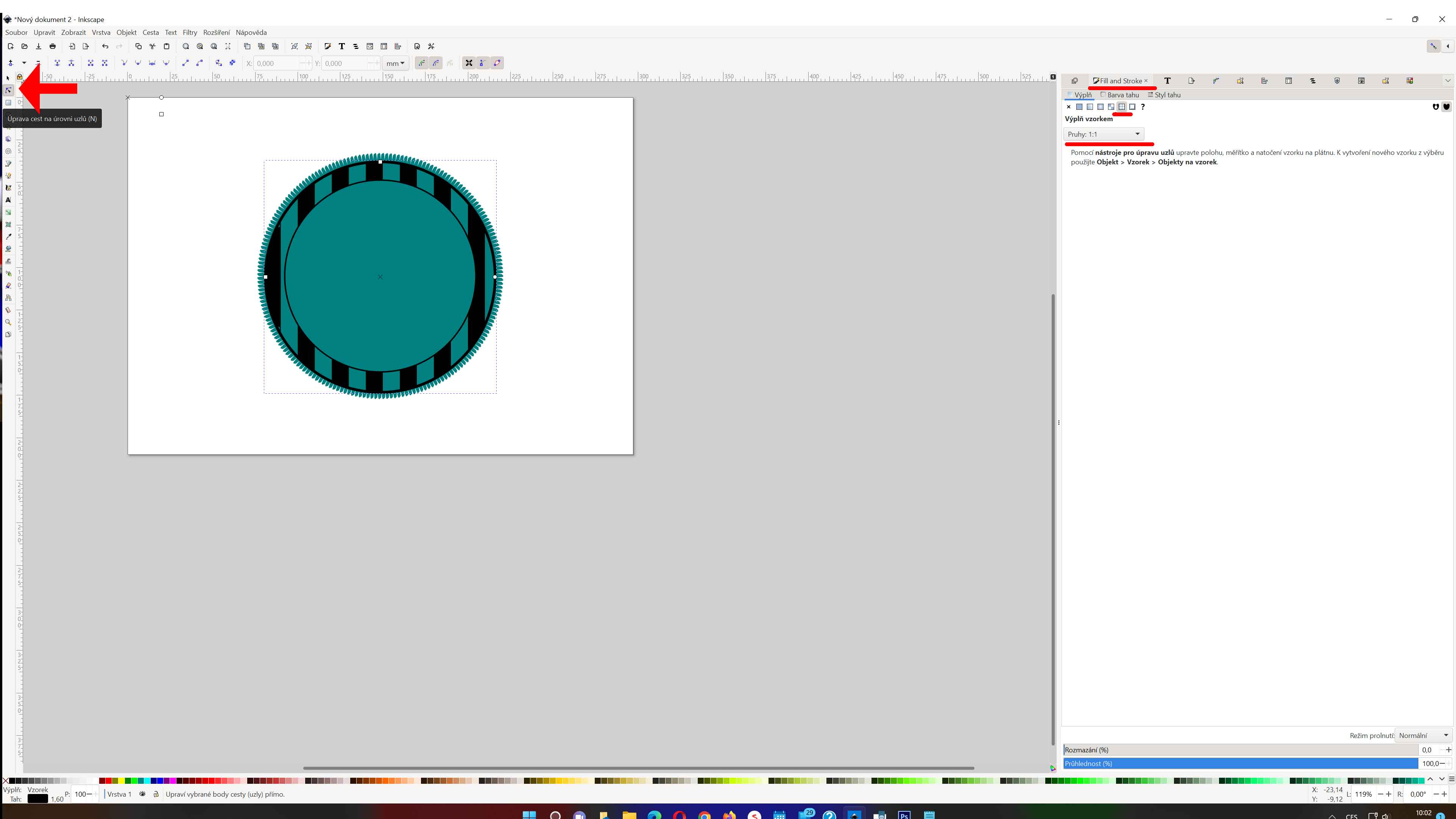1456x819 pixels.
Task: Select linear gradient fill type
Action: pos(1090,107)
